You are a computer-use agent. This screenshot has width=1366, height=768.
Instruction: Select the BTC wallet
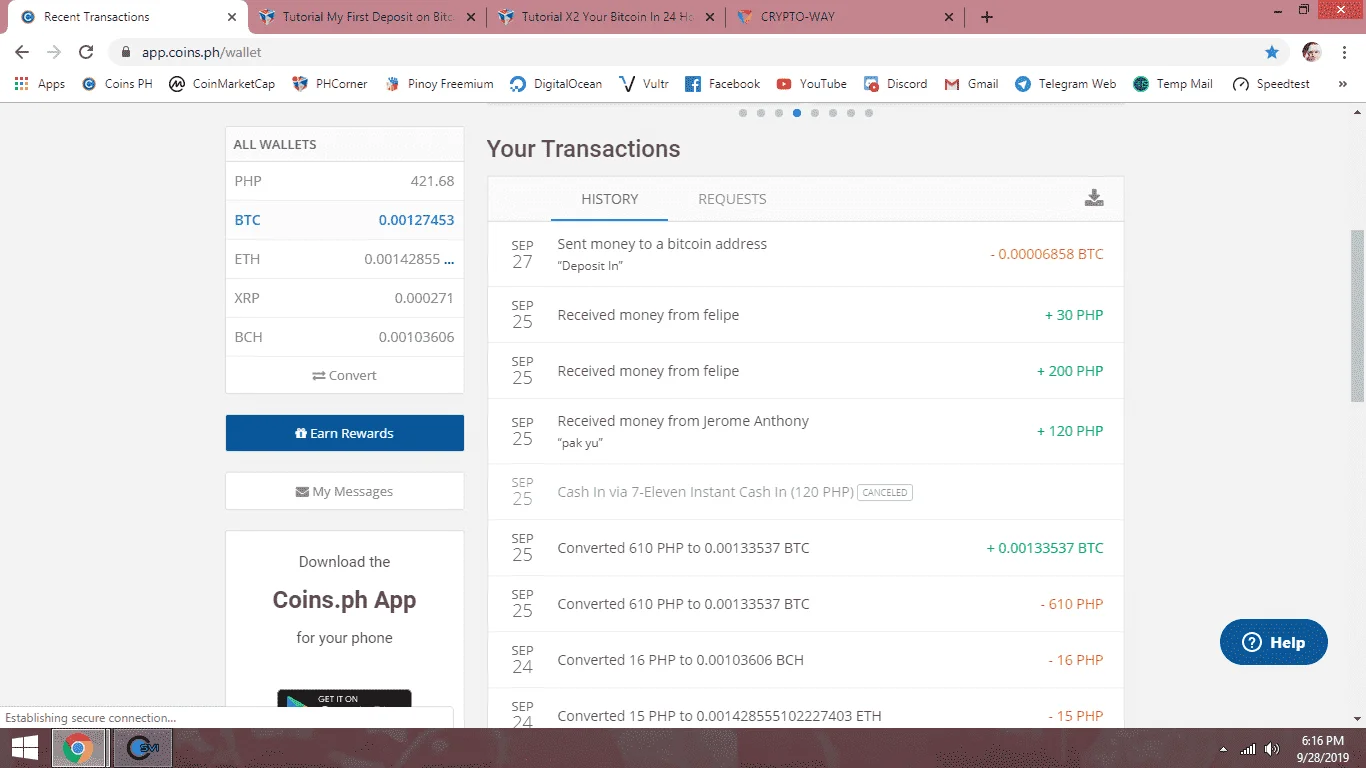click(345, 220)
